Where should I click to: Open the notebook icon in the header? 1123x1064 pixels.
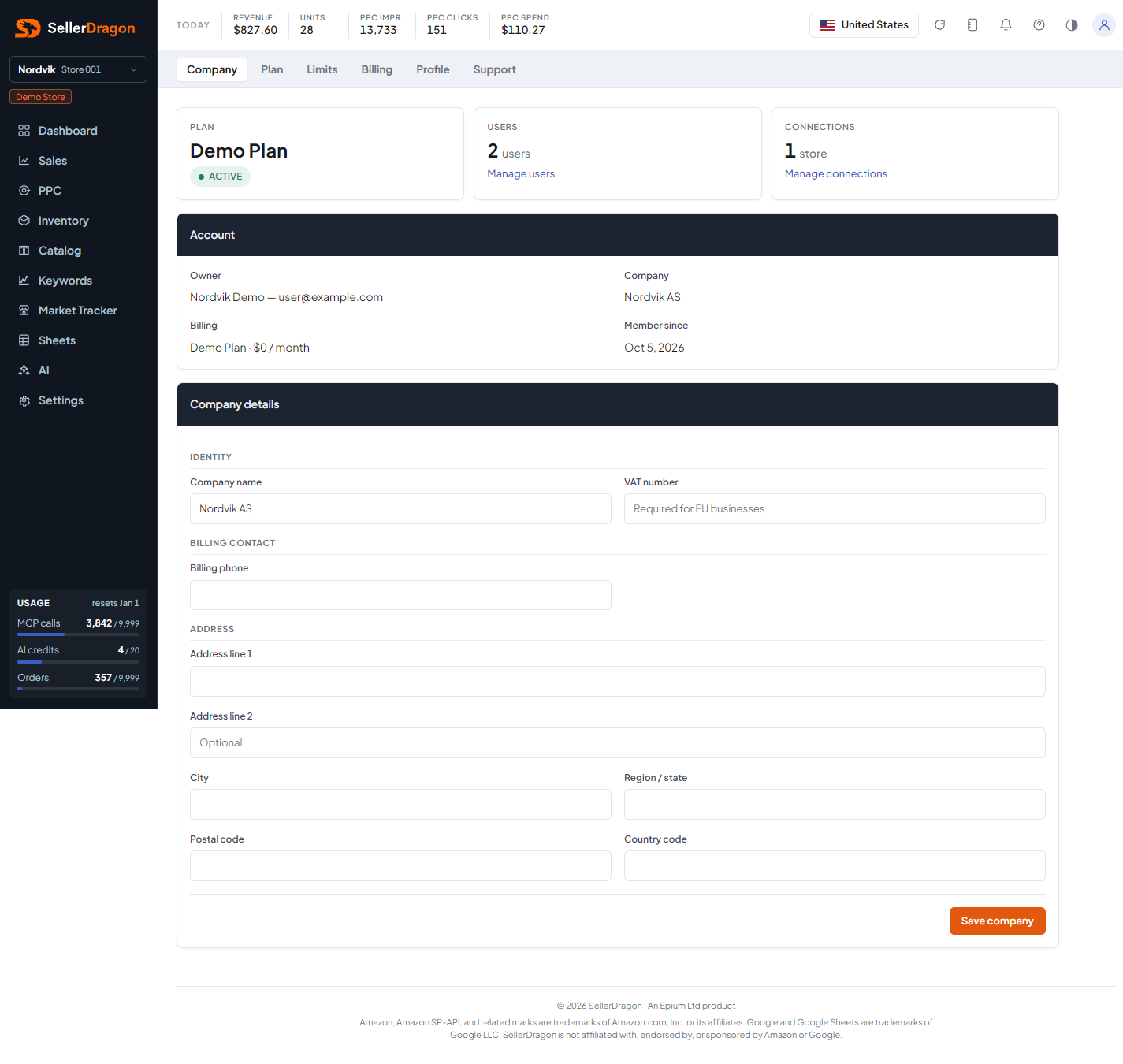(x=972, y=25)
